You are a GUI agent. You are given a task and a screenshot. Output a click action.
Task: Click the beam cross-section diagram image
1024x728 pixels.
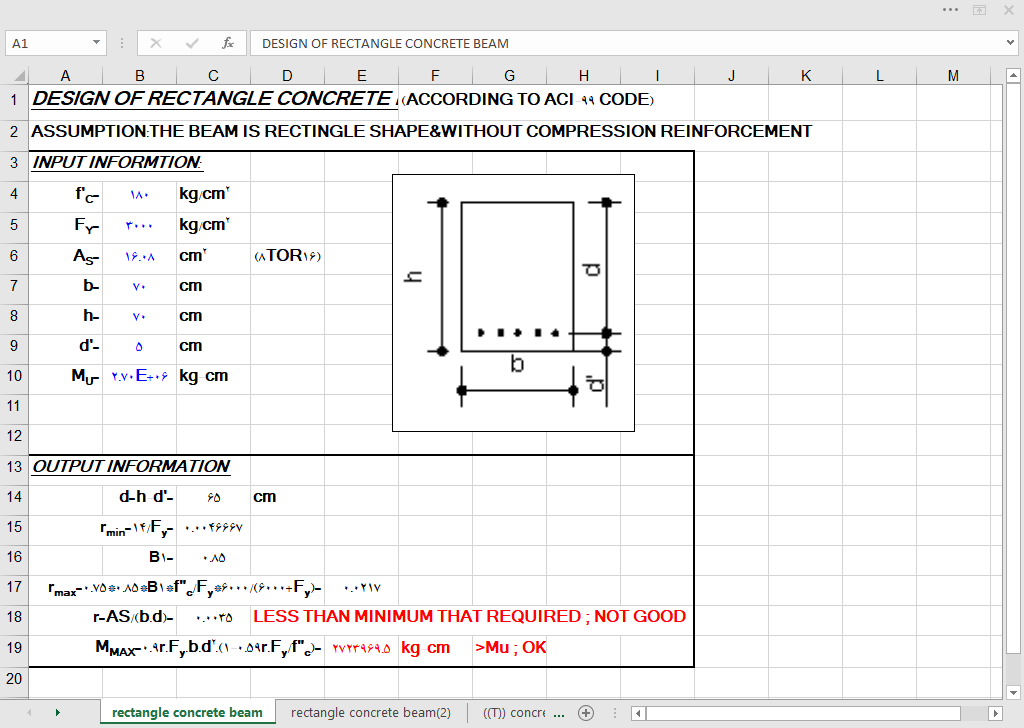pyautogui.click(x=513, y=303)
